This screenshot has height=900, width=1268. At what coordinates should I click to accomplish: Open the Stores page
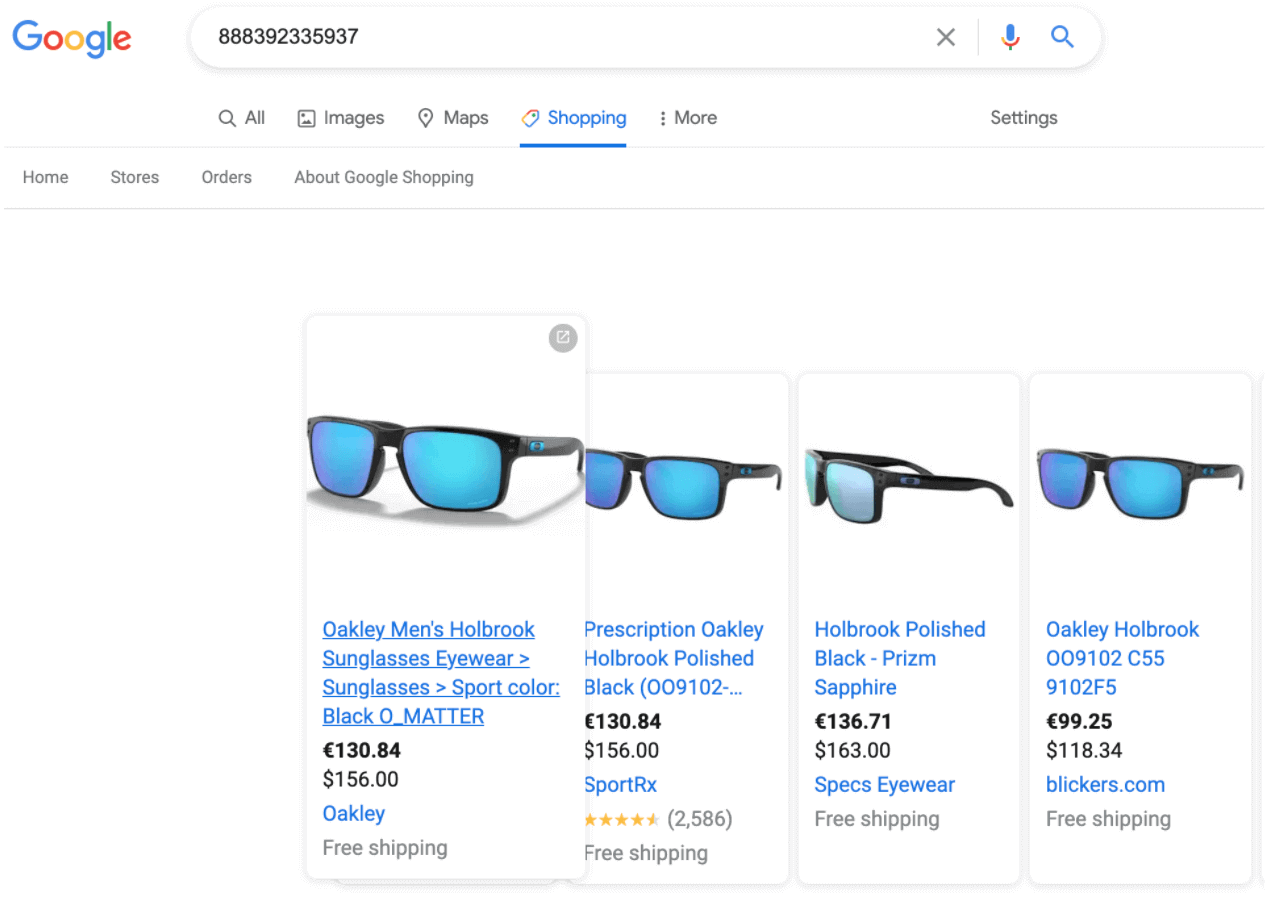pyautogui.click(x=134, y=177)
